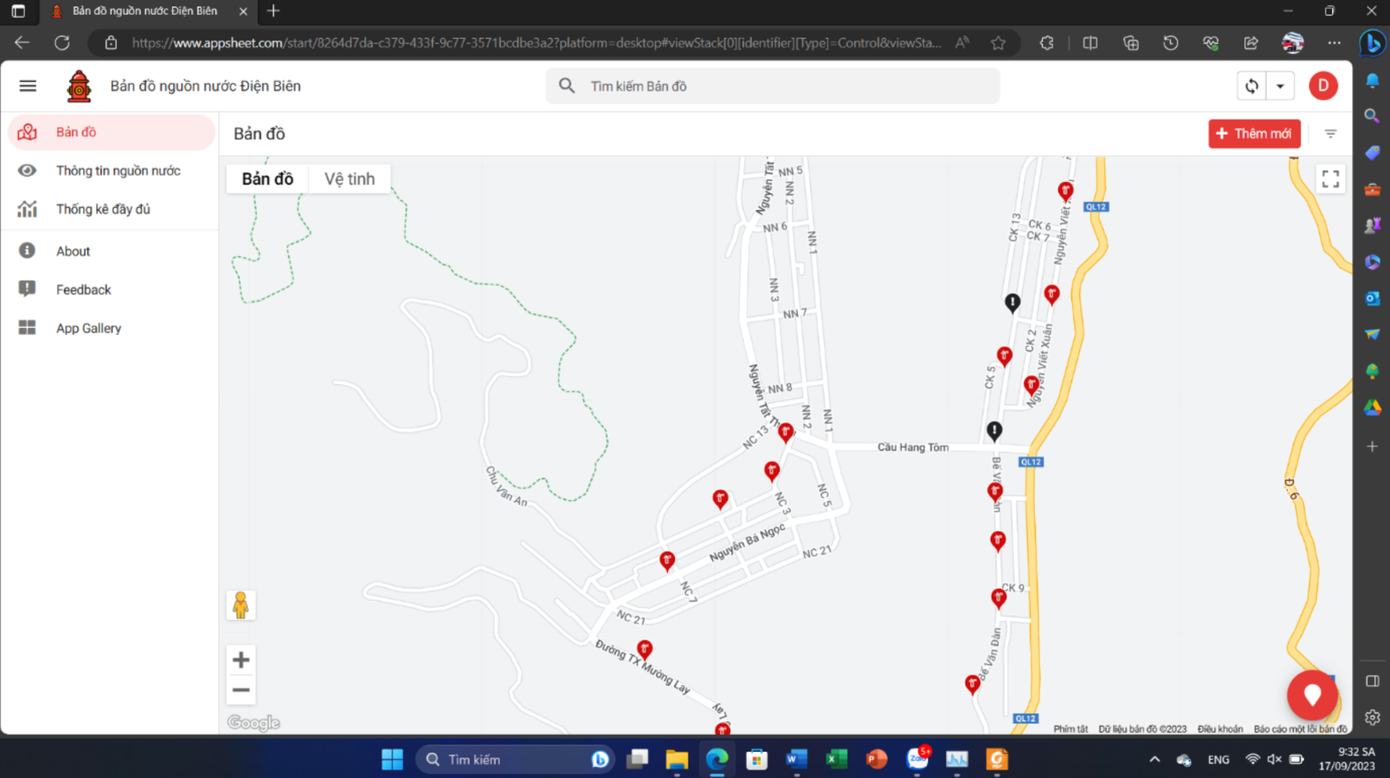Switch map to Vệ tinh view

[x=349, y=179]
